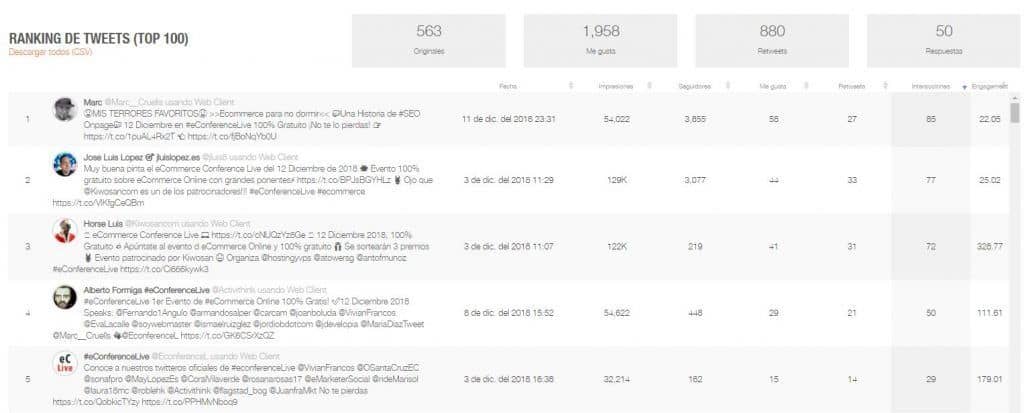Open the @Kiwosancom handle link in row 3
The height and width of the screenshot is (413, 1024).
point(145,223)
